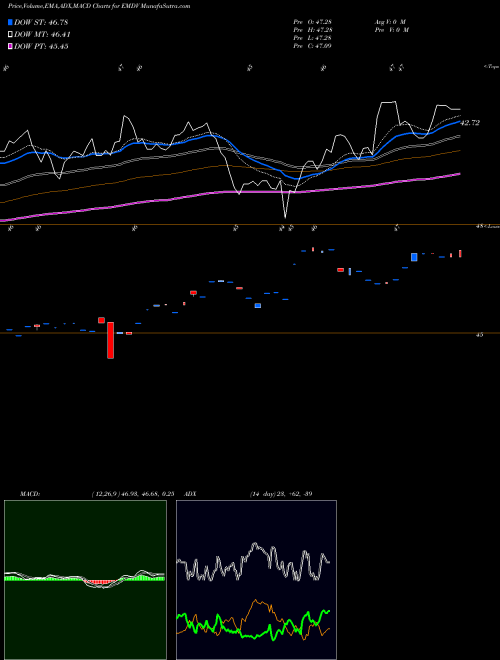This screenshot has width=500, height=660.
Task: Click the 45 price level axis label
Action: coord(479,335)
